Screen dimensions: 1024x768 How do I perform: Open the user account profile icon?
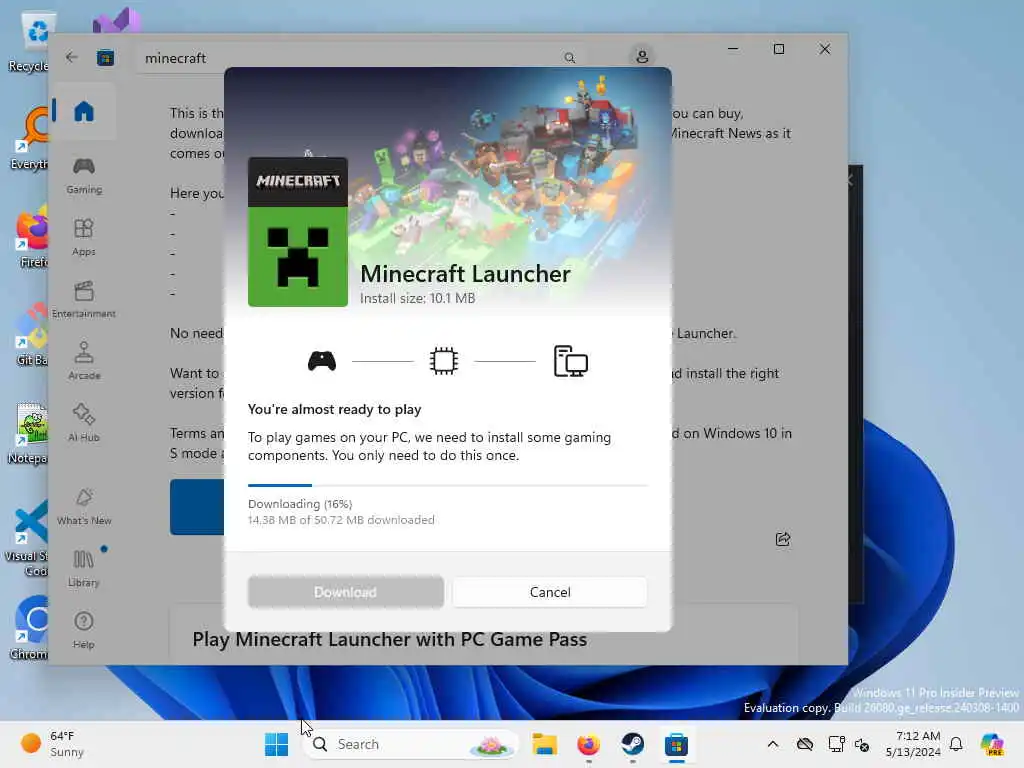642,57
